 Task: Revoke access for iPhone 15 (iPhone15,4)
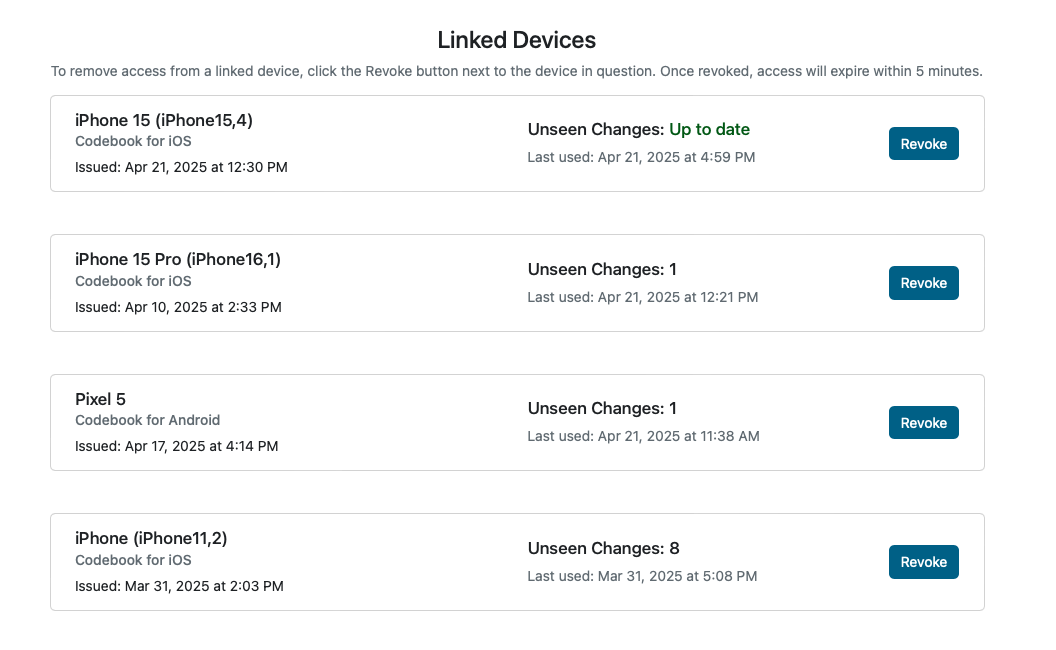(923, 143)
